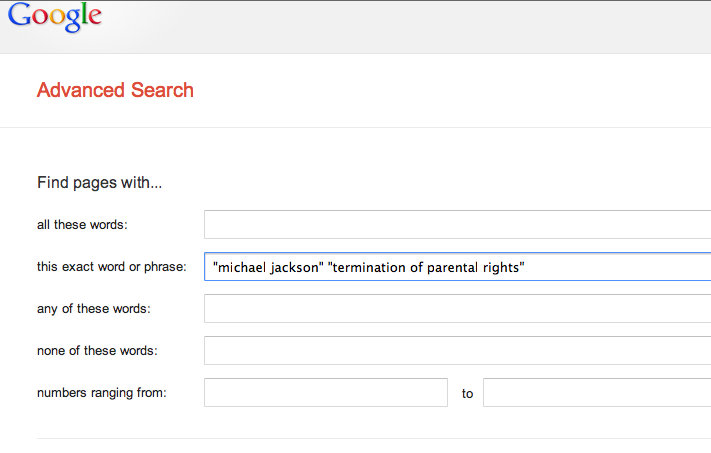Click the Advanced Search heading
This screenshot has width=711, height=453.
pyautogui.click(x=115, y=90)
